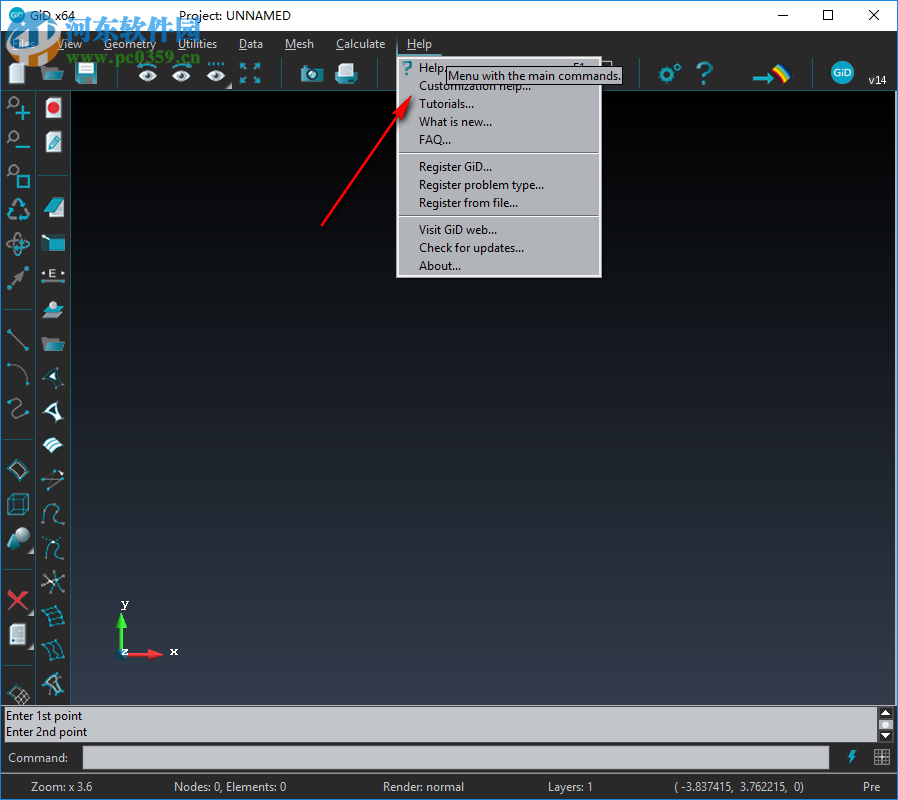The height and width of the screenshot is (800, 898).
Task: Click the edit macro pencil icon
Action: point(53,141)
